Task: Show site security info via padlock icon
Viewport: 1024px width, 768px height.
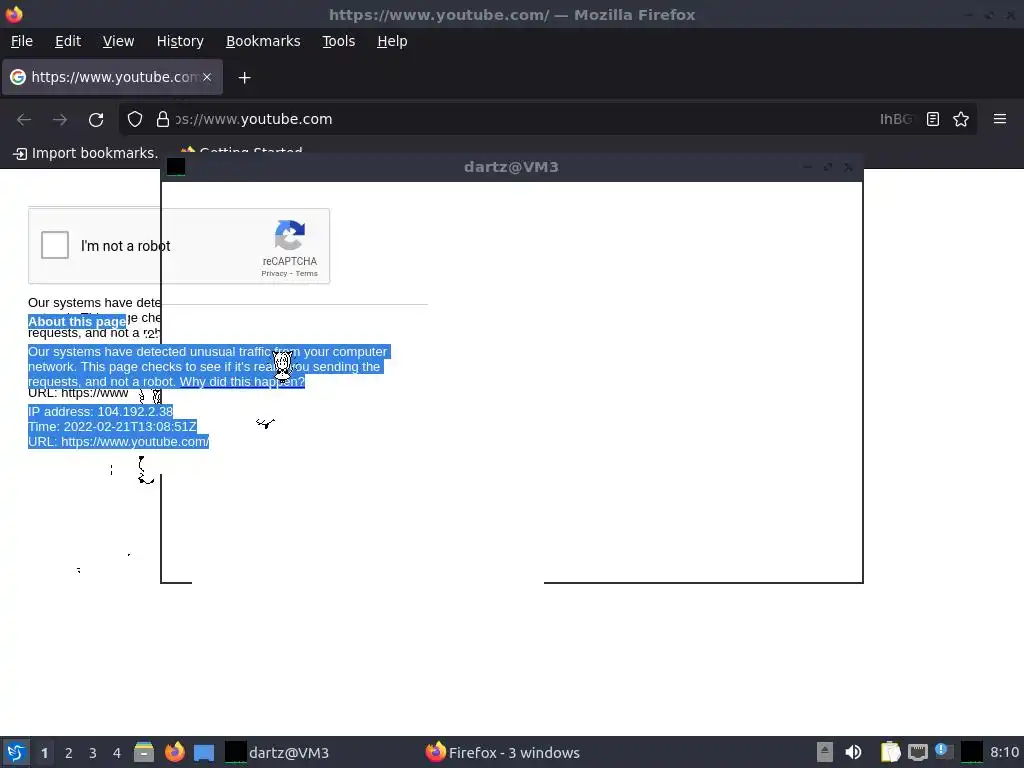Action: [x=163, y=119]
